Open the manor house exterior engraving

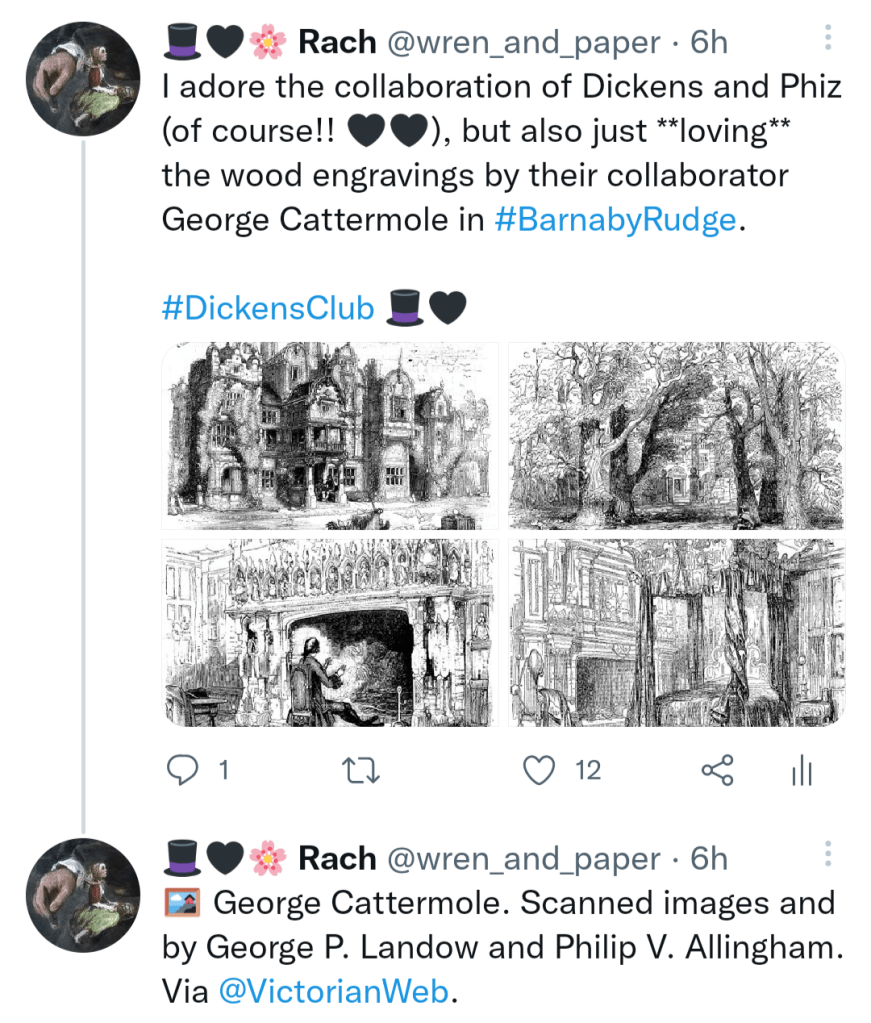(330, 436)
